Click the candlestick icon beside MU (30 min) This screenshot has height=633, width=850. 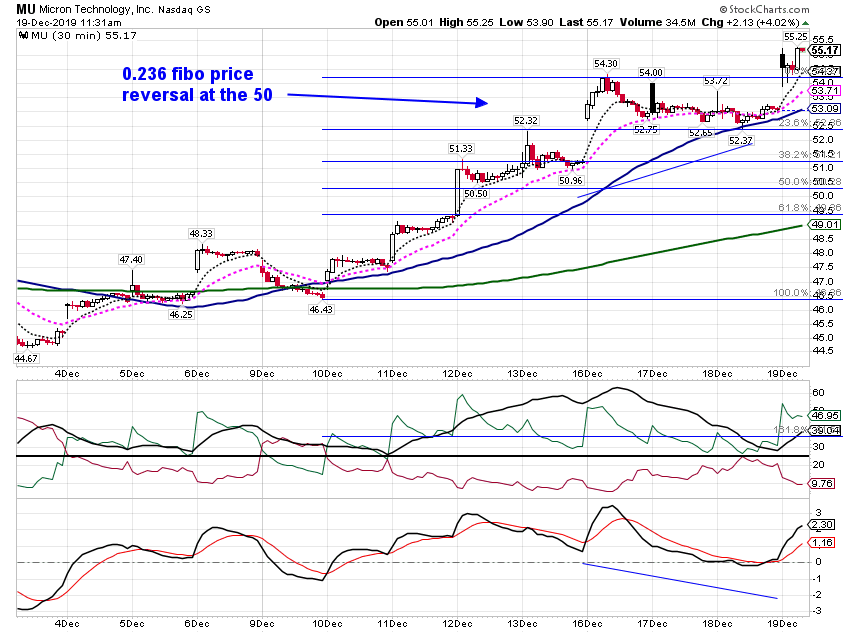pyautogui.click(x=23, y=36)
